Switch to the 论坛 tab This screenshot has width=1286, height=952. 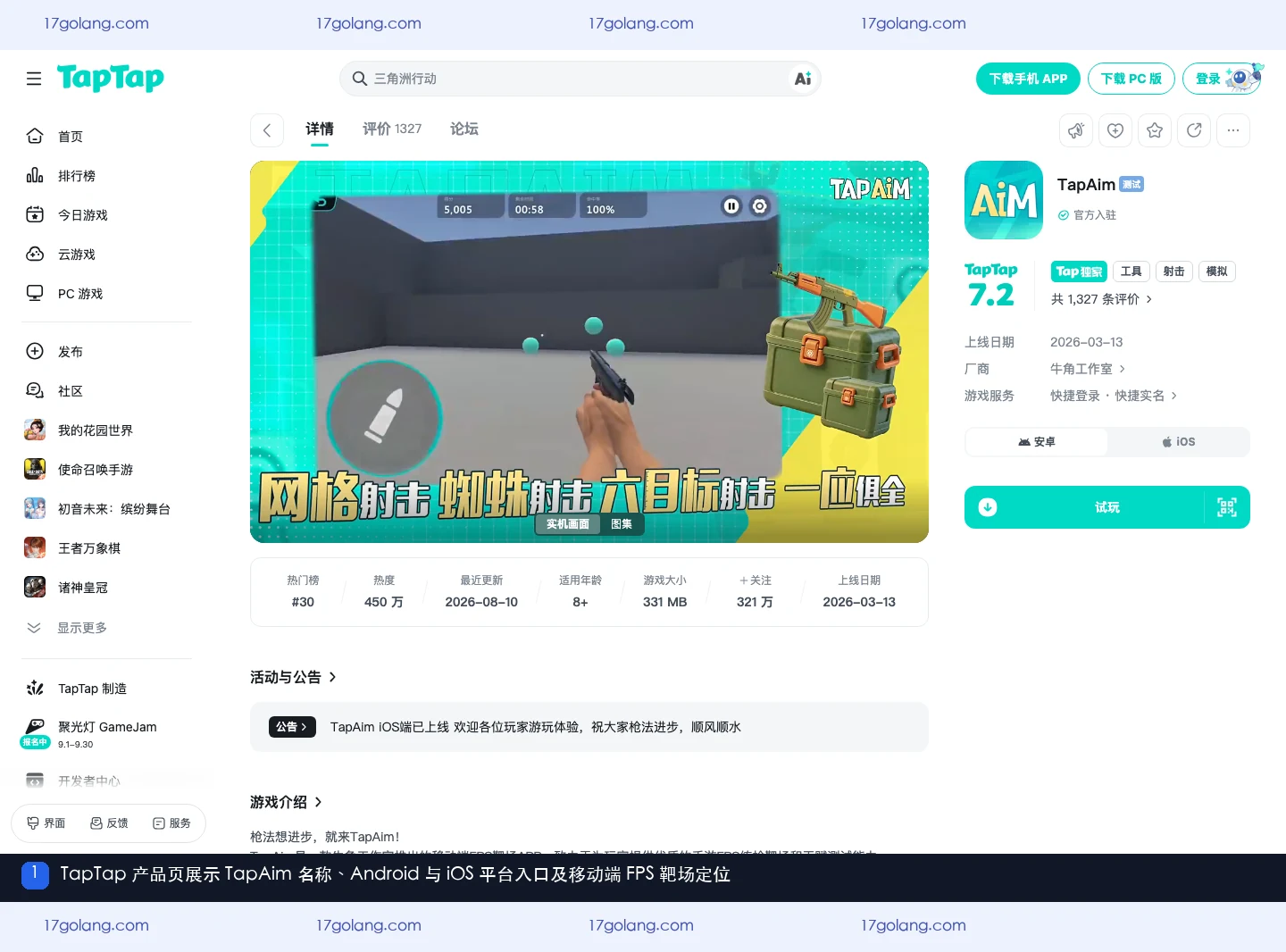pos(464,129)
